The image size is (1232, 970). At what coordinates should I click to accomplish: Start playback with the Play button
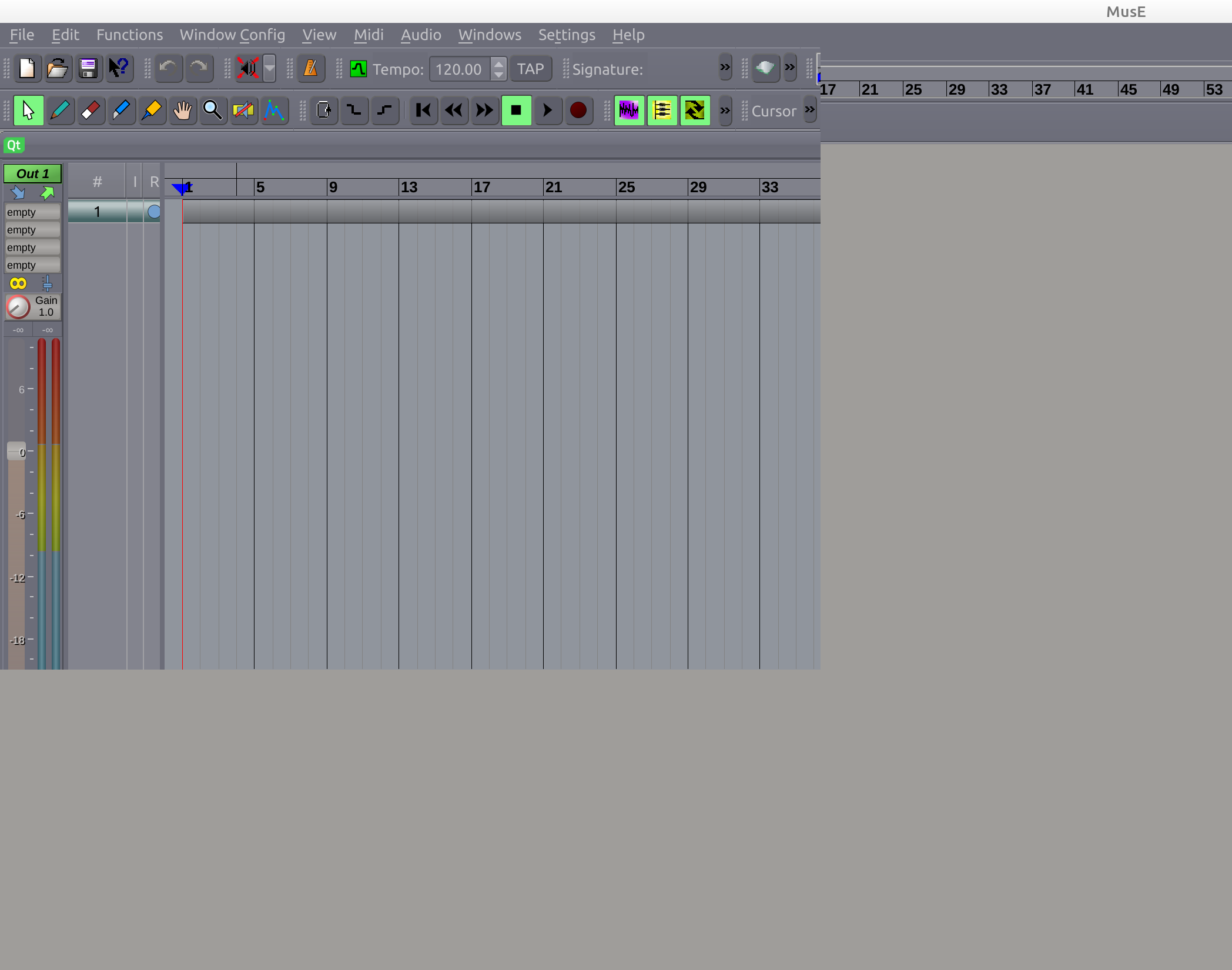click(547, 111)
